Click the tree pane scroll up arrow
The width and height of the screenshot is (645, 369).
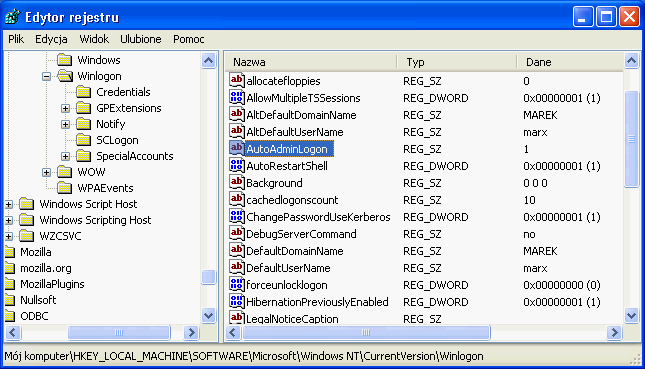pos(209,61)
